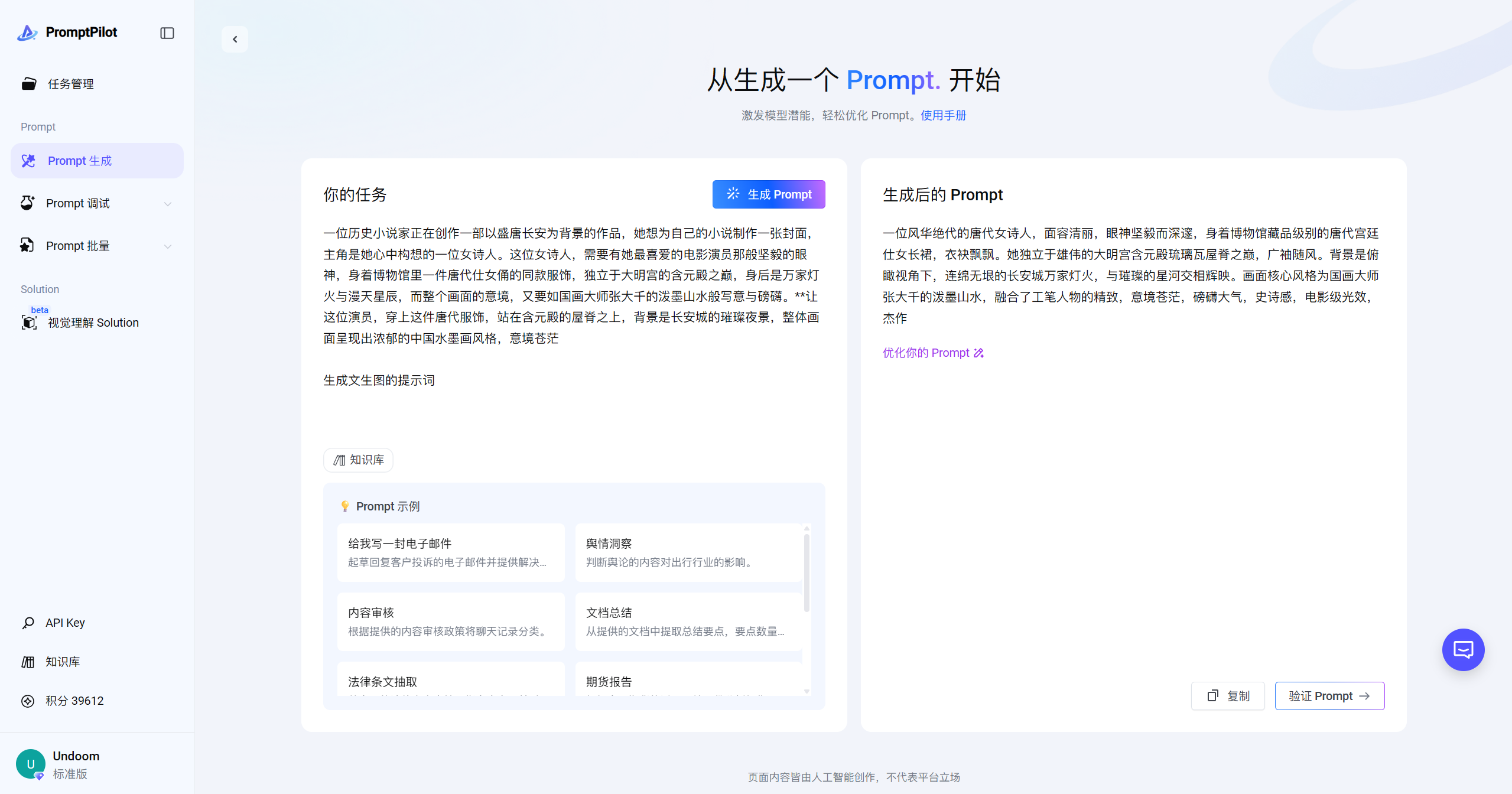This screenshot has width=1512, height=794.
Task: Click 优化你的 Prompt link
Action: (932, 353)
